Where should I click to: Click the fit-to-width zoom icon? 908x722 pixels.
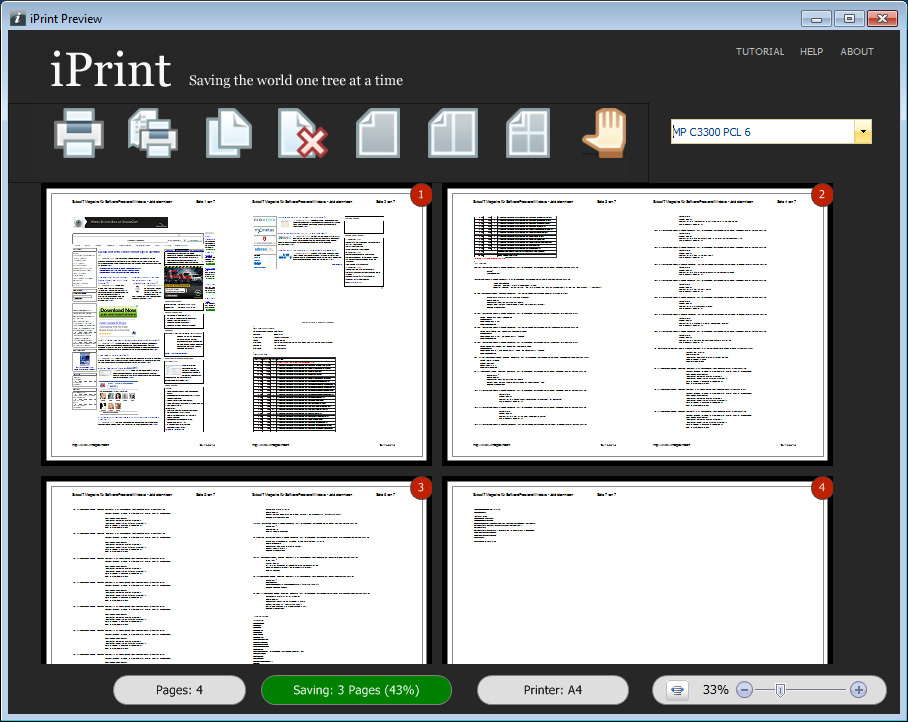pos(677,690)
